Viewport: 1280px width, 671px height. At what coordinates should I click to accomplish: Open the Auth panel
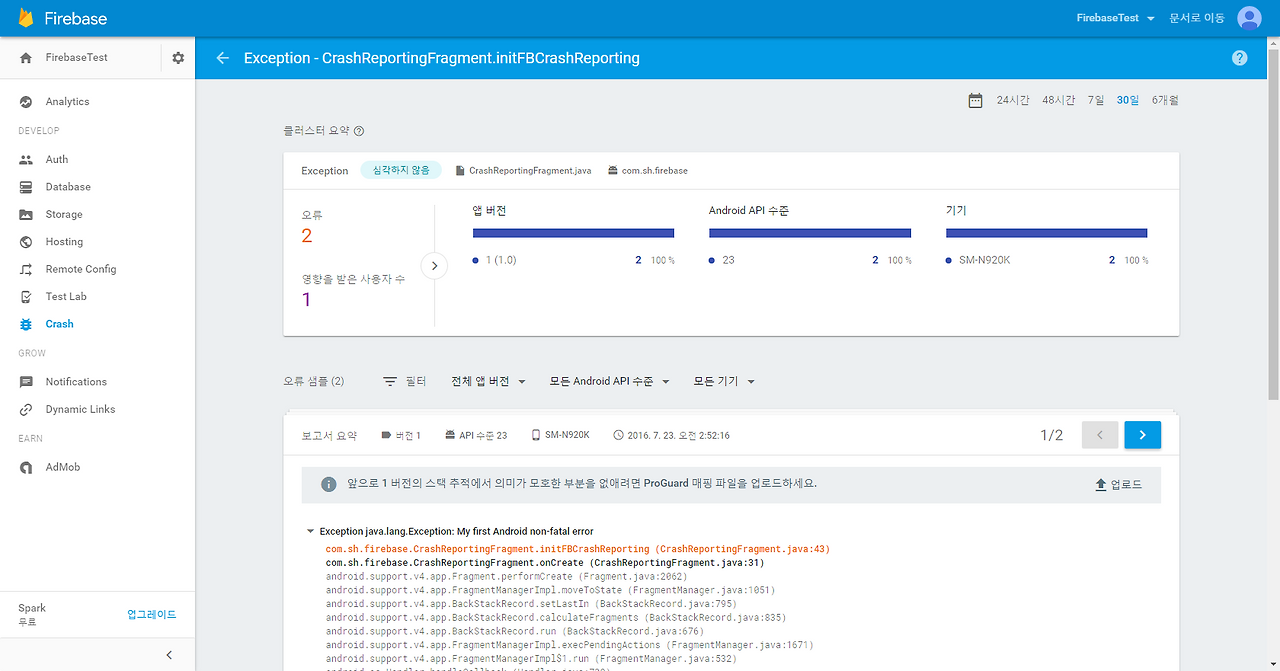56,159
